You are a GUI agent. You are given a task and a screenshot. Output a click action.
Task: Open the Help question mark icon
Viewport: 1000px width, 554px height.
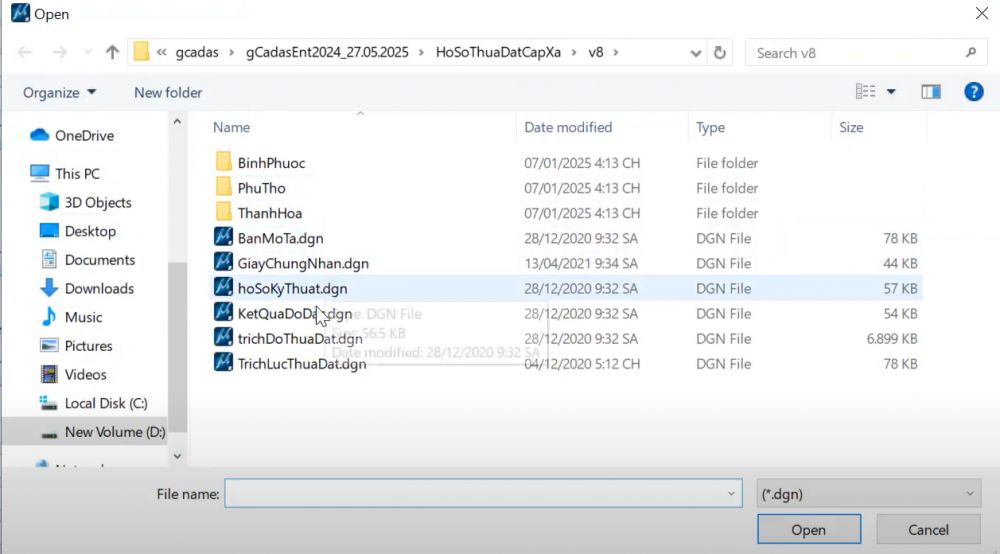tap(973, 92)
